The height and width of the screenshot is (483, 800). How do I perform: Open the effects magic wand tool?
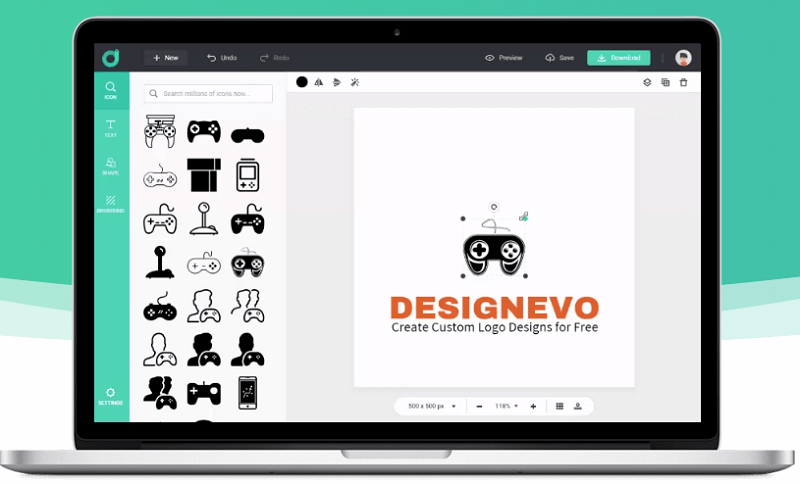pyautogui.click(x=354, y=82)
